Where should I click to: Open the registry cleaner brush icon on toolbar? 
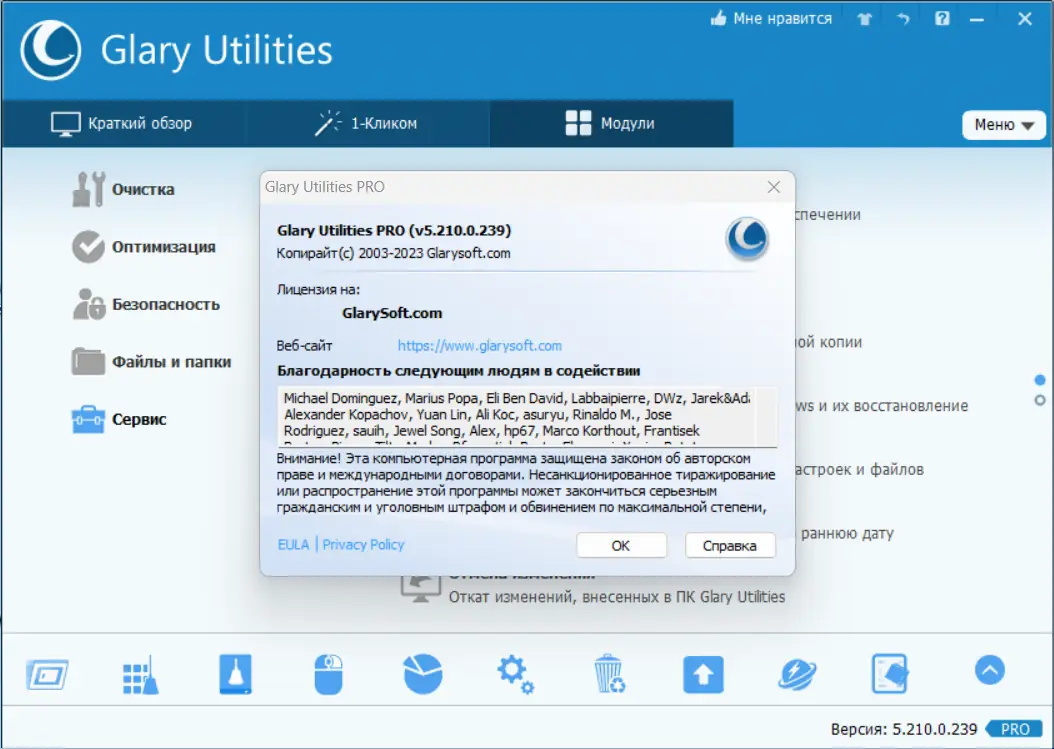tap(142, 674)
